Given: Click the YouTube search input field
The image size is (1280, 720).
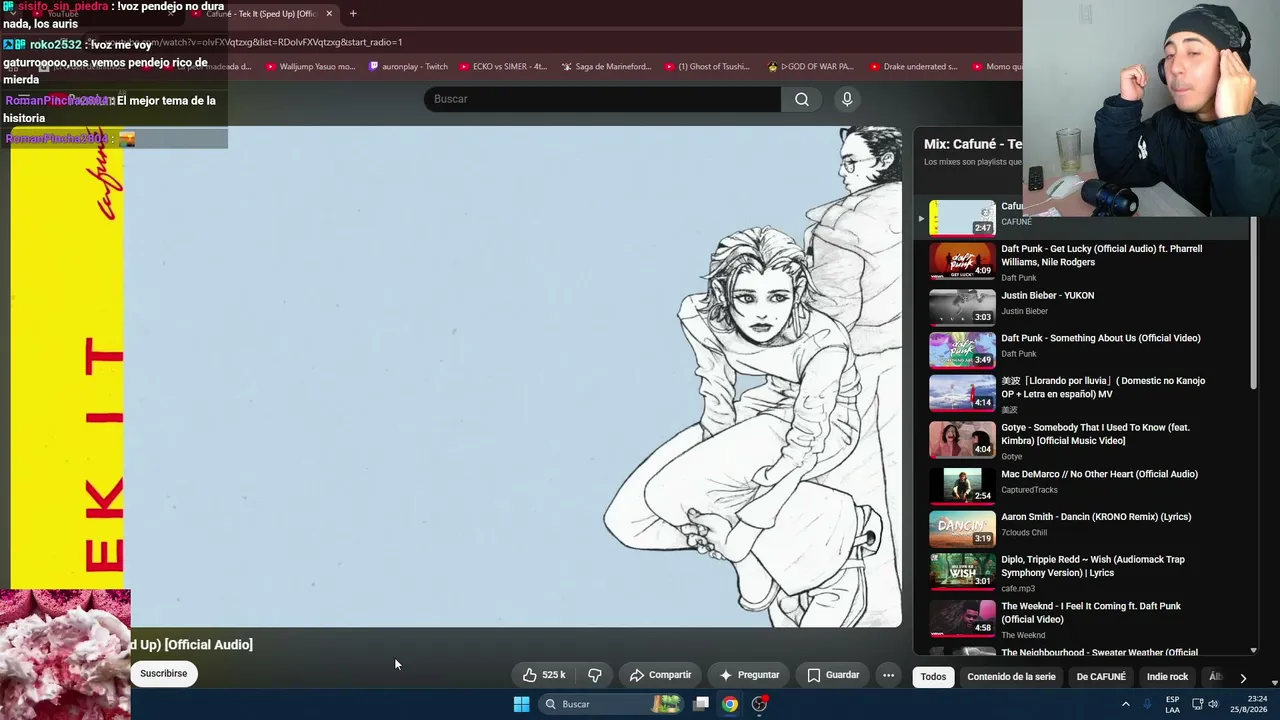Looking at the screenshot, I should 602,99.
